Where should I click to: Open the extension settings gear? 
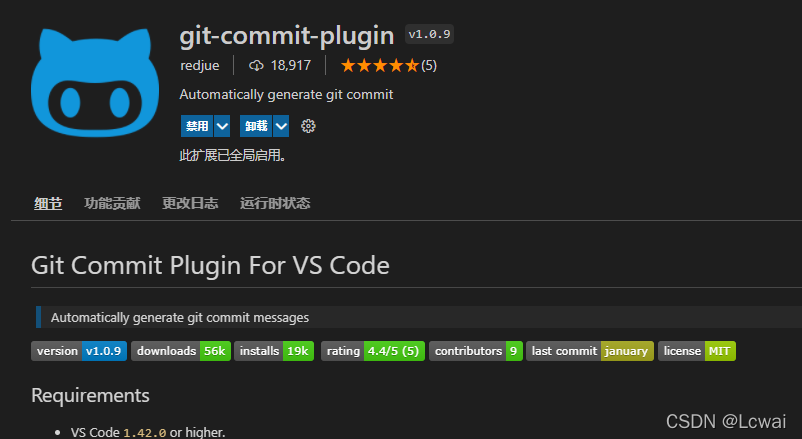[x=308, y=126]
